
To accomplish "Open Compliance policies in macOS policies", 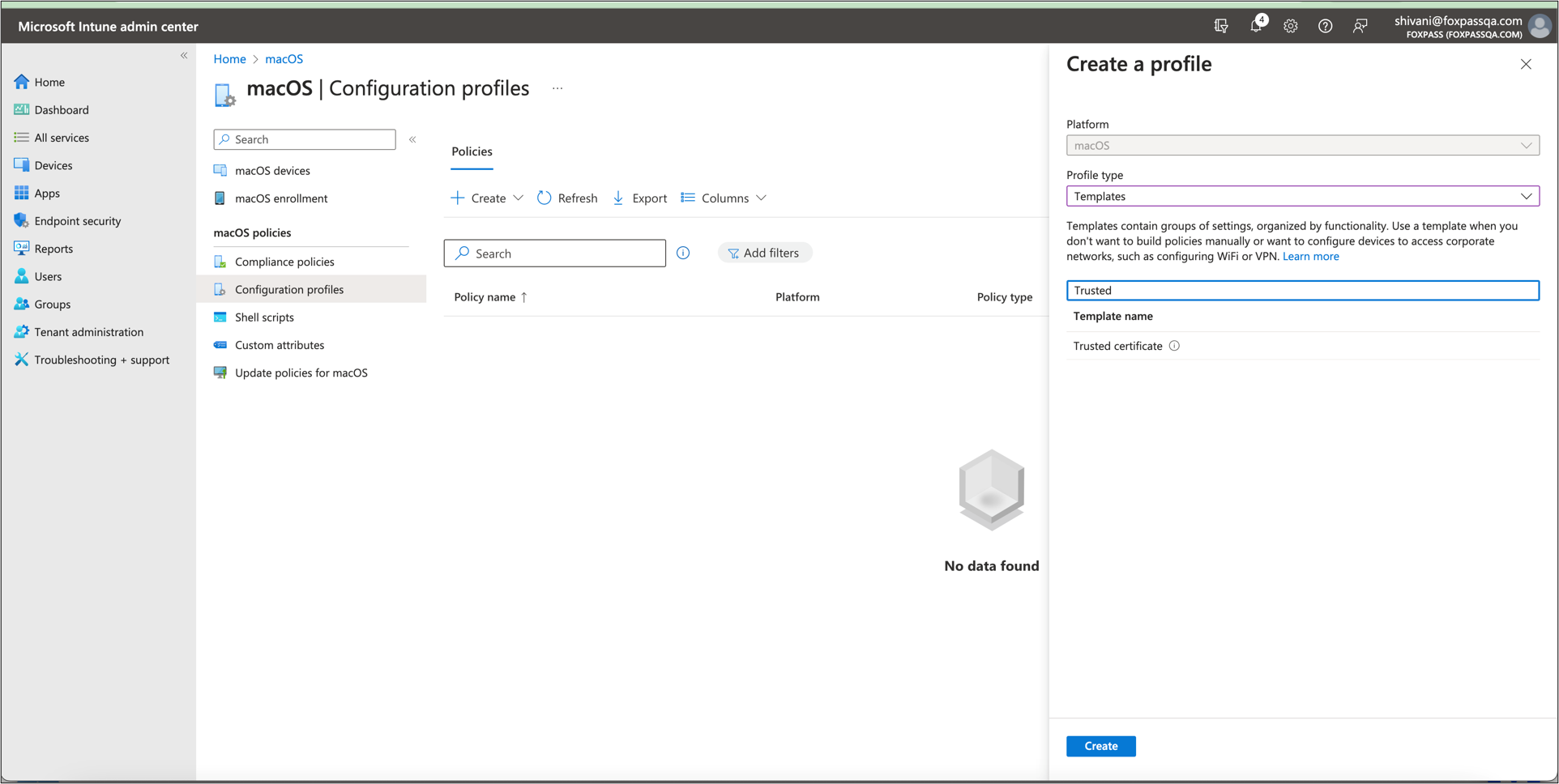I will (x=284, y=262).
